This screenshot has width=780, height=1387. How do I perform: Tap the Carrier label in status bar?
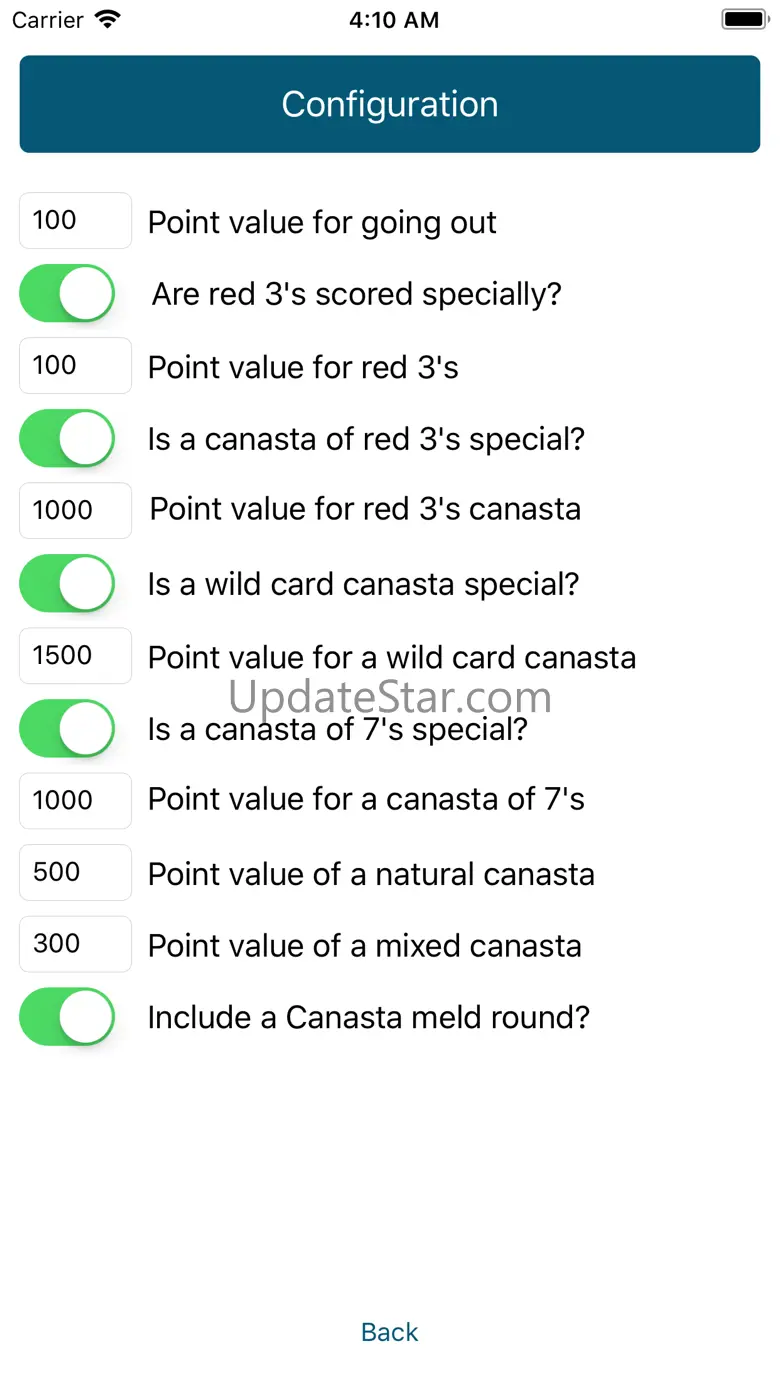48,20
